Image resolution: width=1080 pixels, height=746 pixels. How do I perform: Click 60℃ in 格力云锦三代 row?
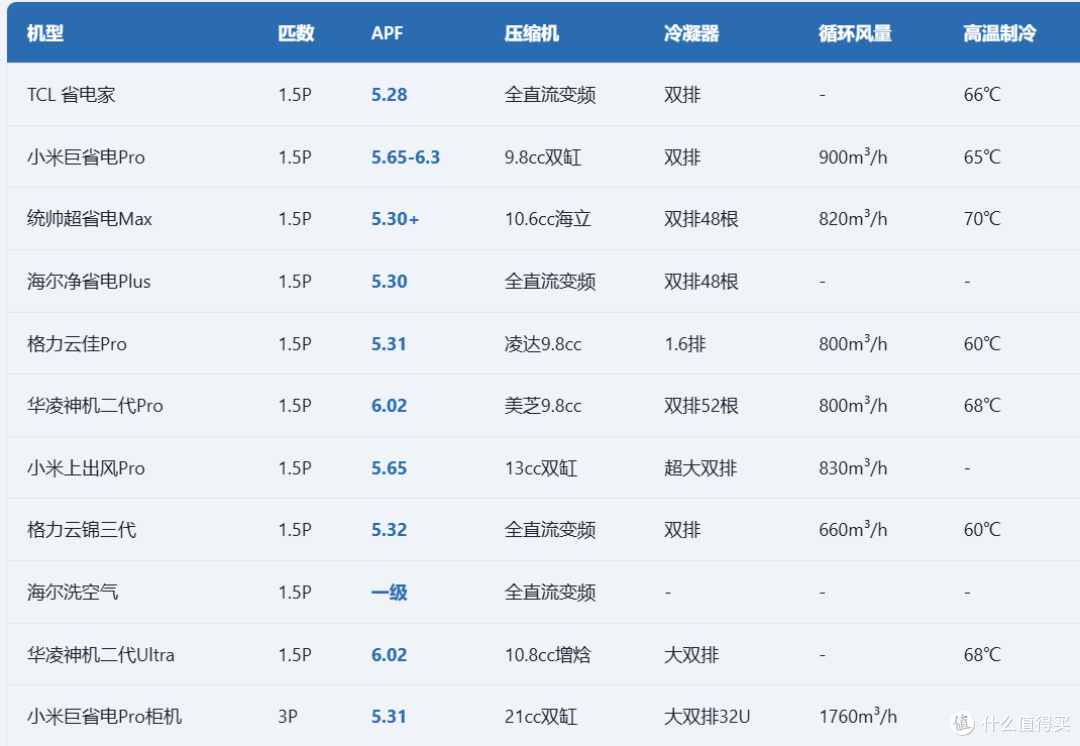(x=982, y=530)
